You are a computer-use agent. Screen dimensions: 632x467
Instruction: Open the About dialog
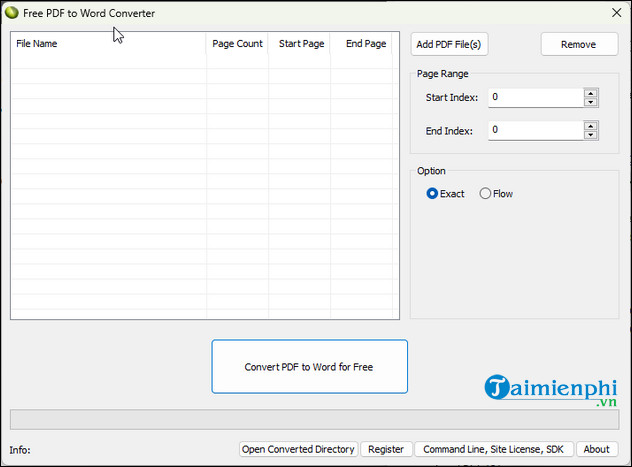pyautogui.click(x=597, y=449)
